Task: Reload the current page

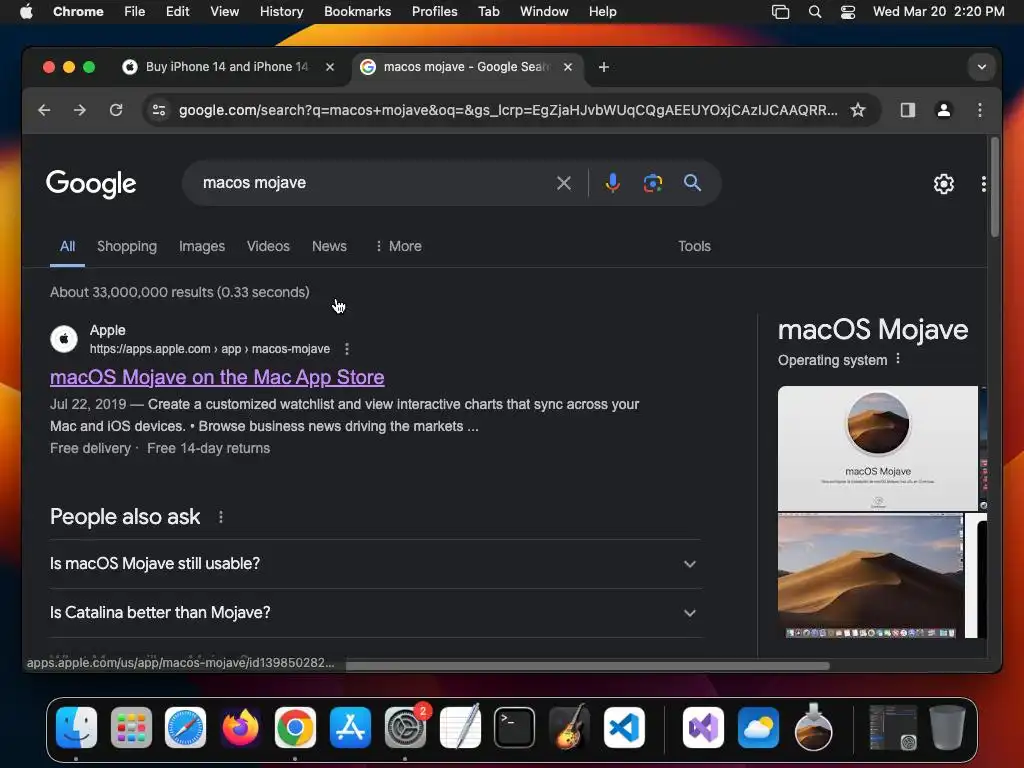Action: pos(116,110)
